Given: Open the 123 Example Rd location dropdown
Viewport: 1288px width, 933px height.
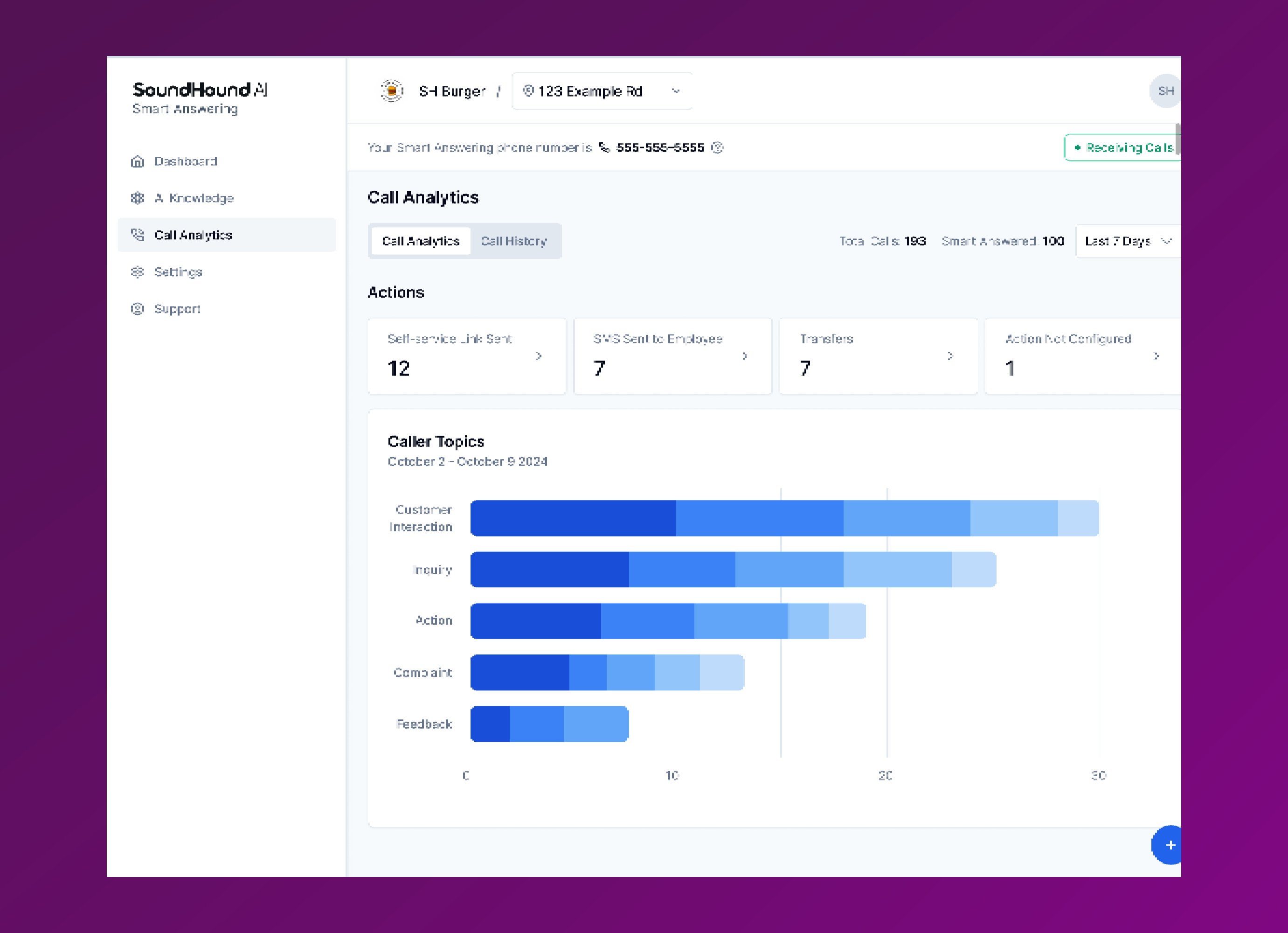Looking at the screenshot, I should pyautogui.click(x=602, y=91).
